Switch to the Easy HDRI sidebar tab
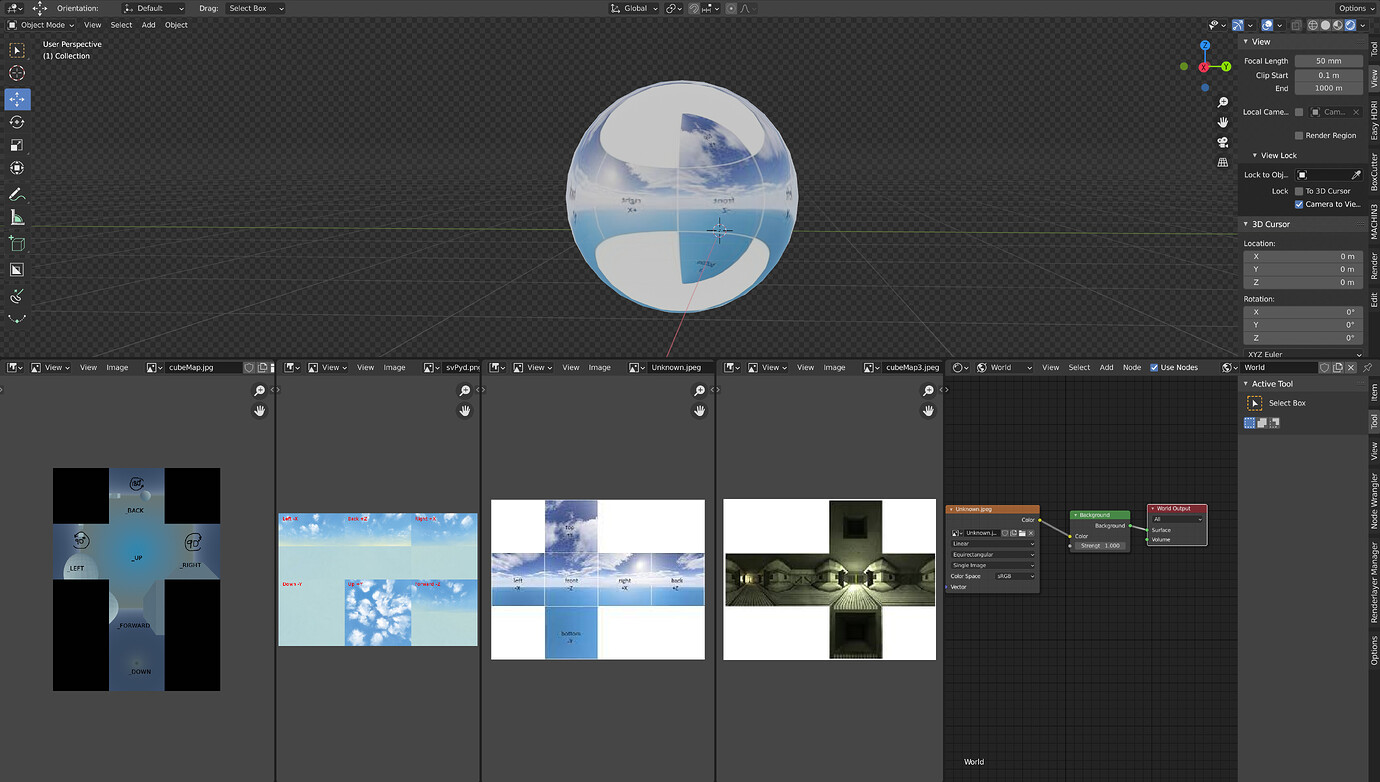 pyautogui.click(x=1373, y=119)
